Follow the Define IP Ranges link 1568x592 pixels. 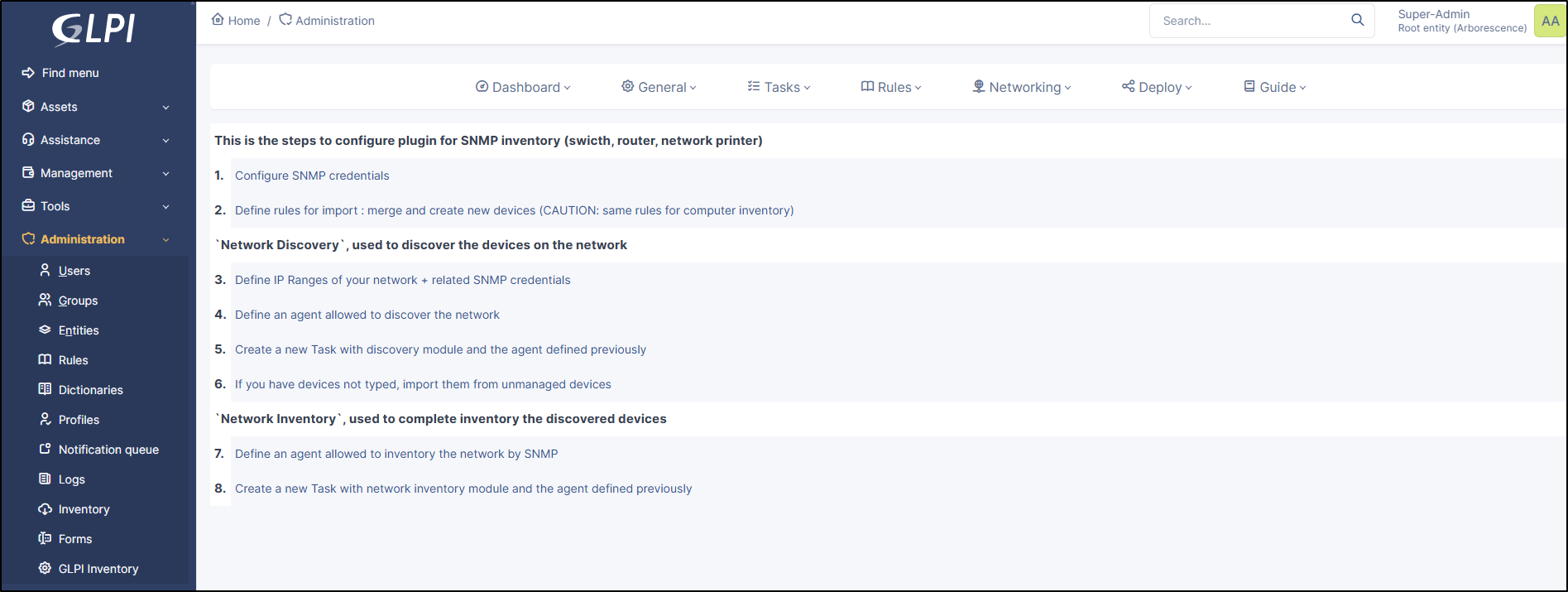[402, 280]
